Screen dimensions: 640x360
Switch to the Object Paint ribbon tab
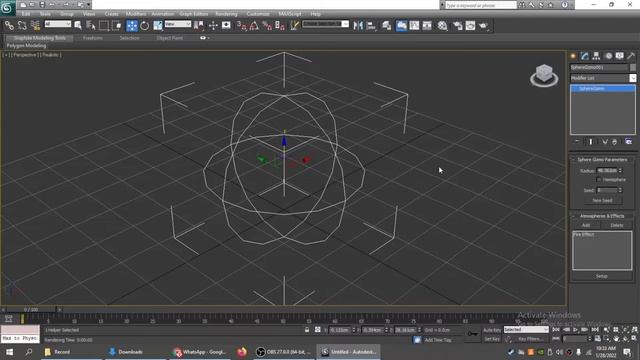pyautogui.click(x=170, y=38)
